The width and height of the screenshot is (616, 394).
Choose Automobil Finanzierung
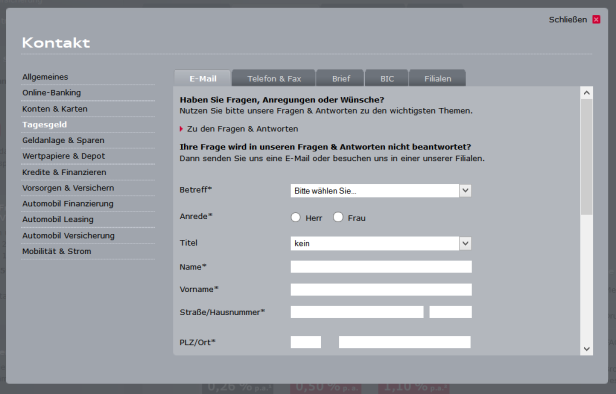tap(68, 203)
